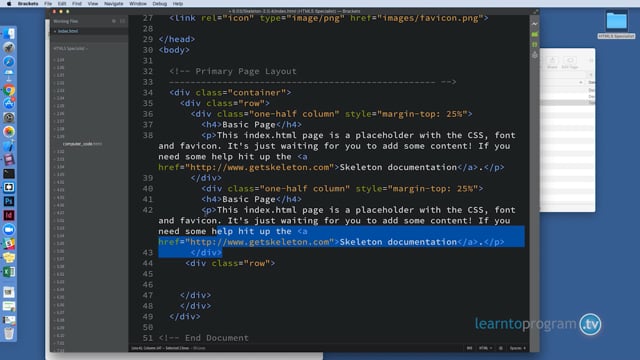Open the Navigate menu
Image resolution: width=640 pixels, height=360 pixels.
113,4
